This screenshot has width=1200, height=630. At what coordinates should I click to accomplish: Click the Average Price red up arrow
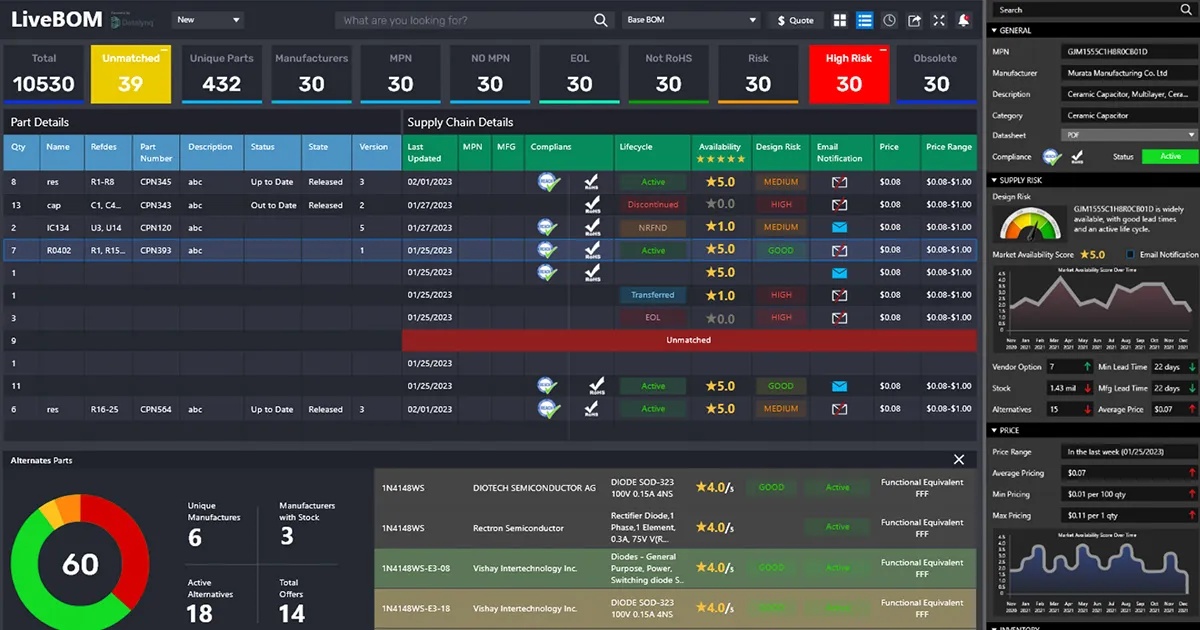[1191, 409]
